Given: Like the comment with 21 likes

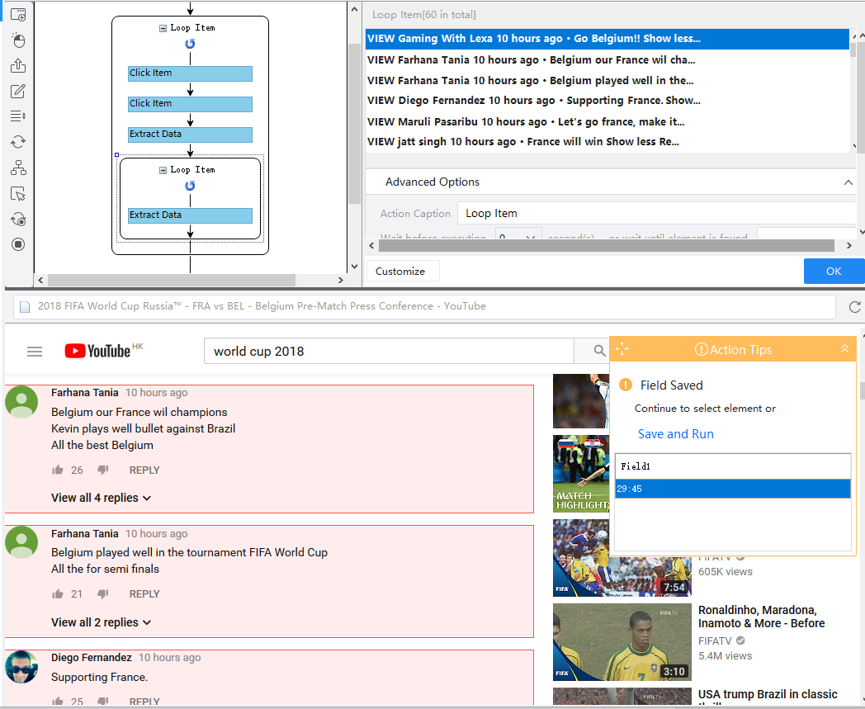Looking at the screenshot, I should 57,594.
